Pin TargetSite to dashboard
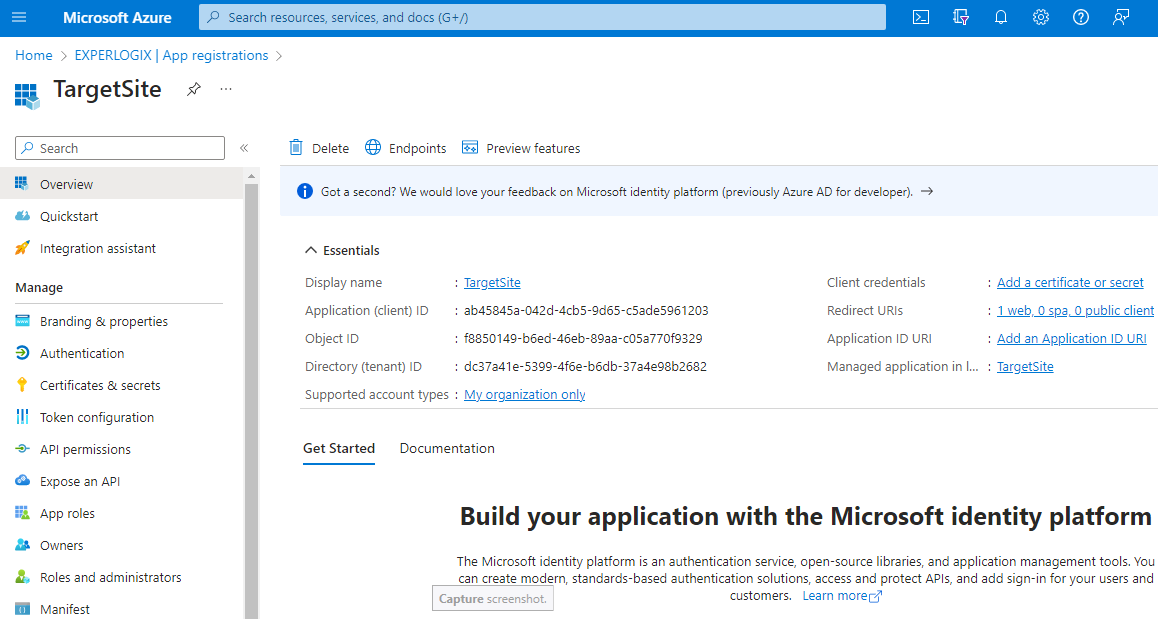 point(193,89)
